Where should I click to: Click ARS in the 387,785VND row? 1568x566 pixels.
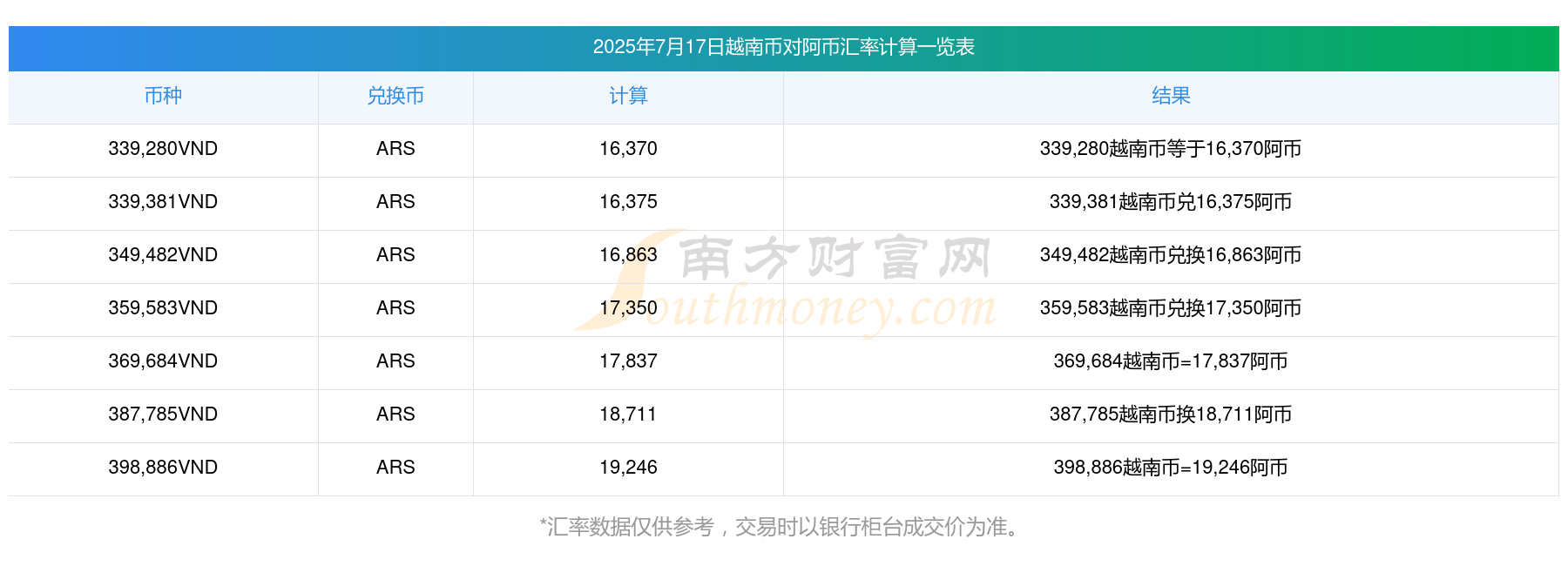[x=395, y=414]
